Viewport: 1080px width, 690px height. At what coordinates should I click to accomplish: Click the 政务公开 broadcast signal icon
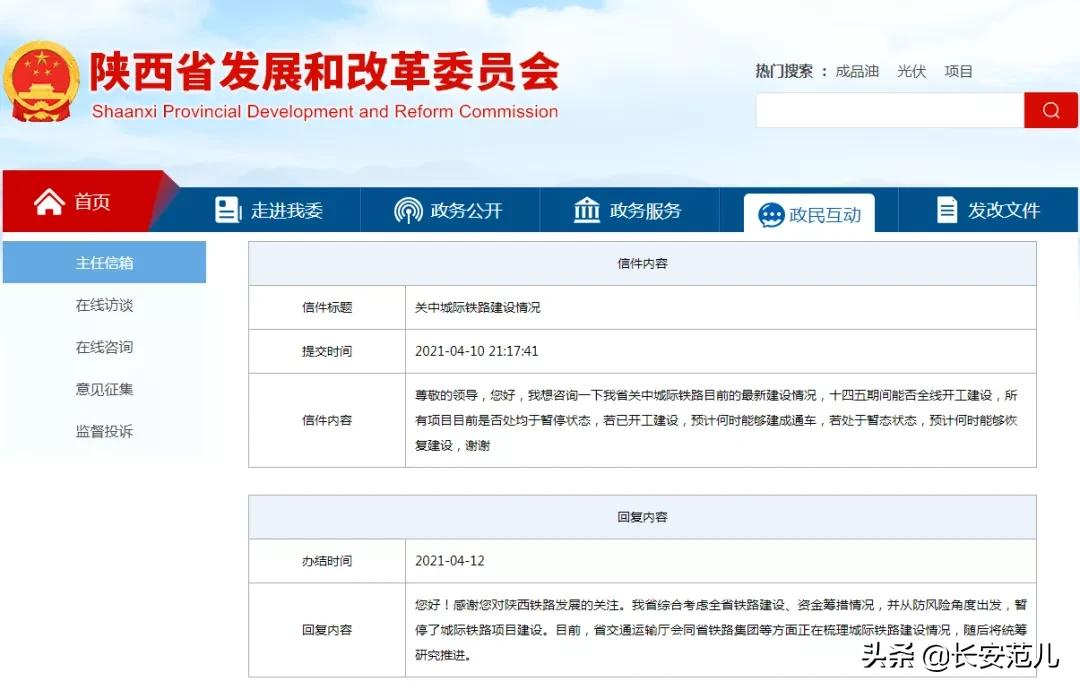(408, 210)
